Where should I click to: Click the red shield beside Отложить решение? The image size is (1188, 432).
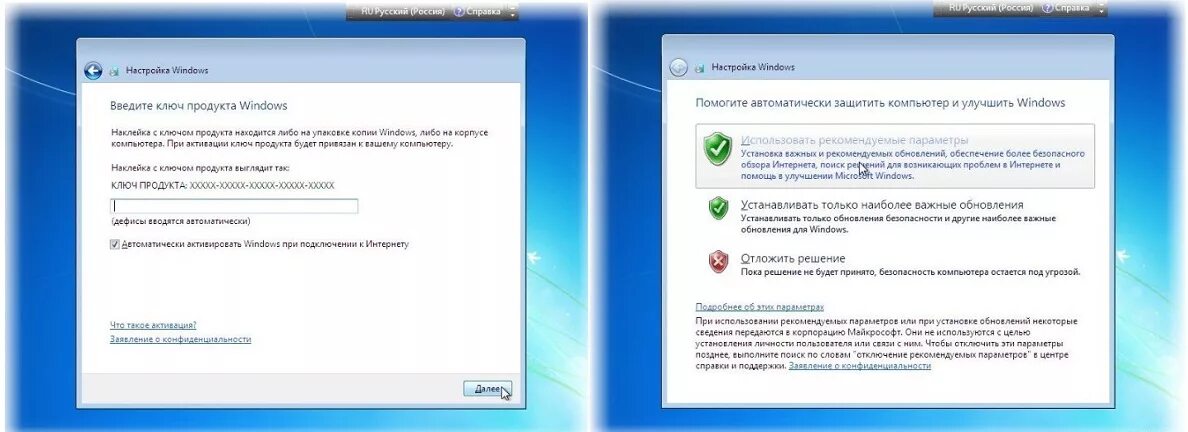point(717,262)
